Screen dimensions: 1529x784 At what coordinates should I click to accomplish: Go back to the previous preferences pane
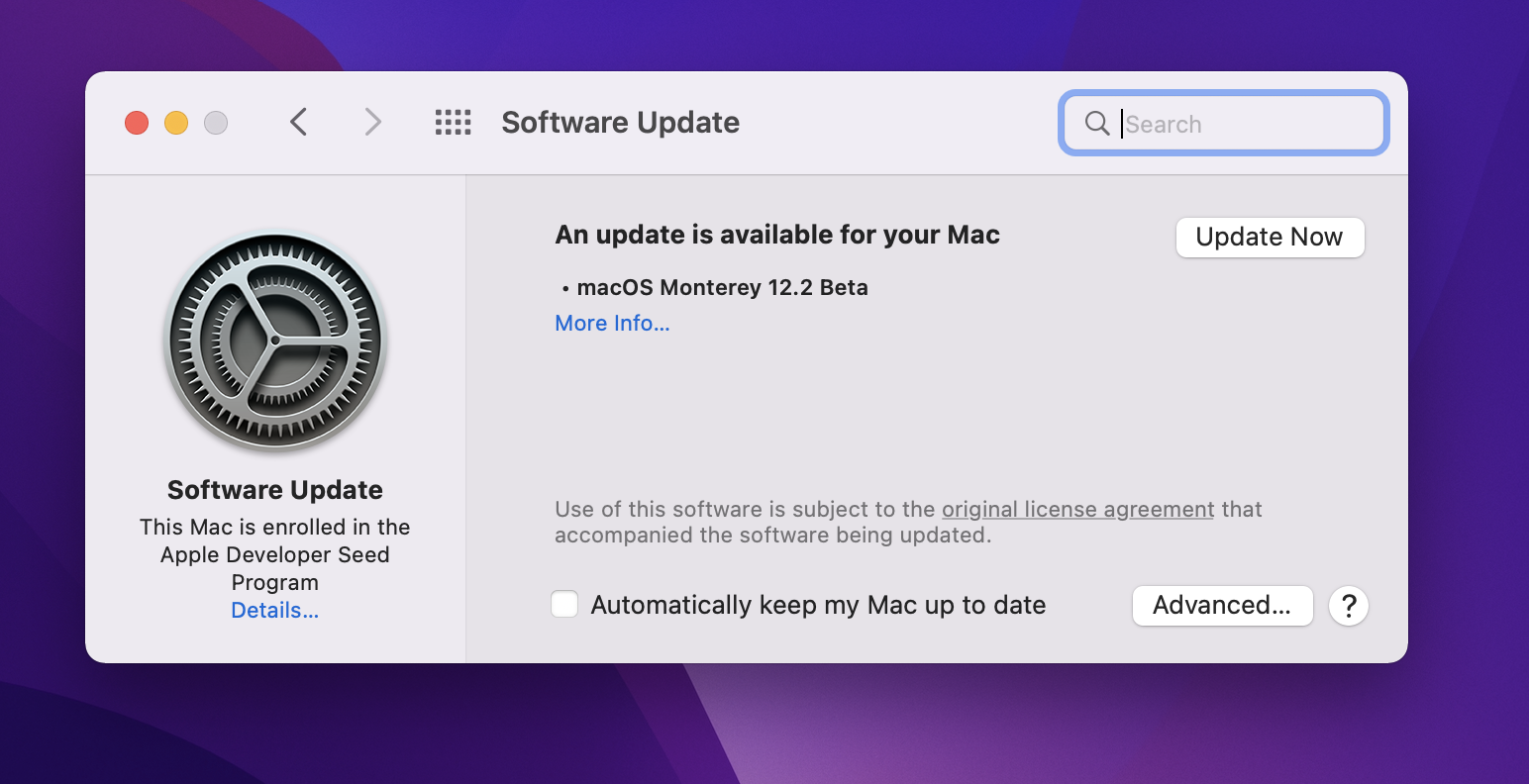[x=299, y=122]
